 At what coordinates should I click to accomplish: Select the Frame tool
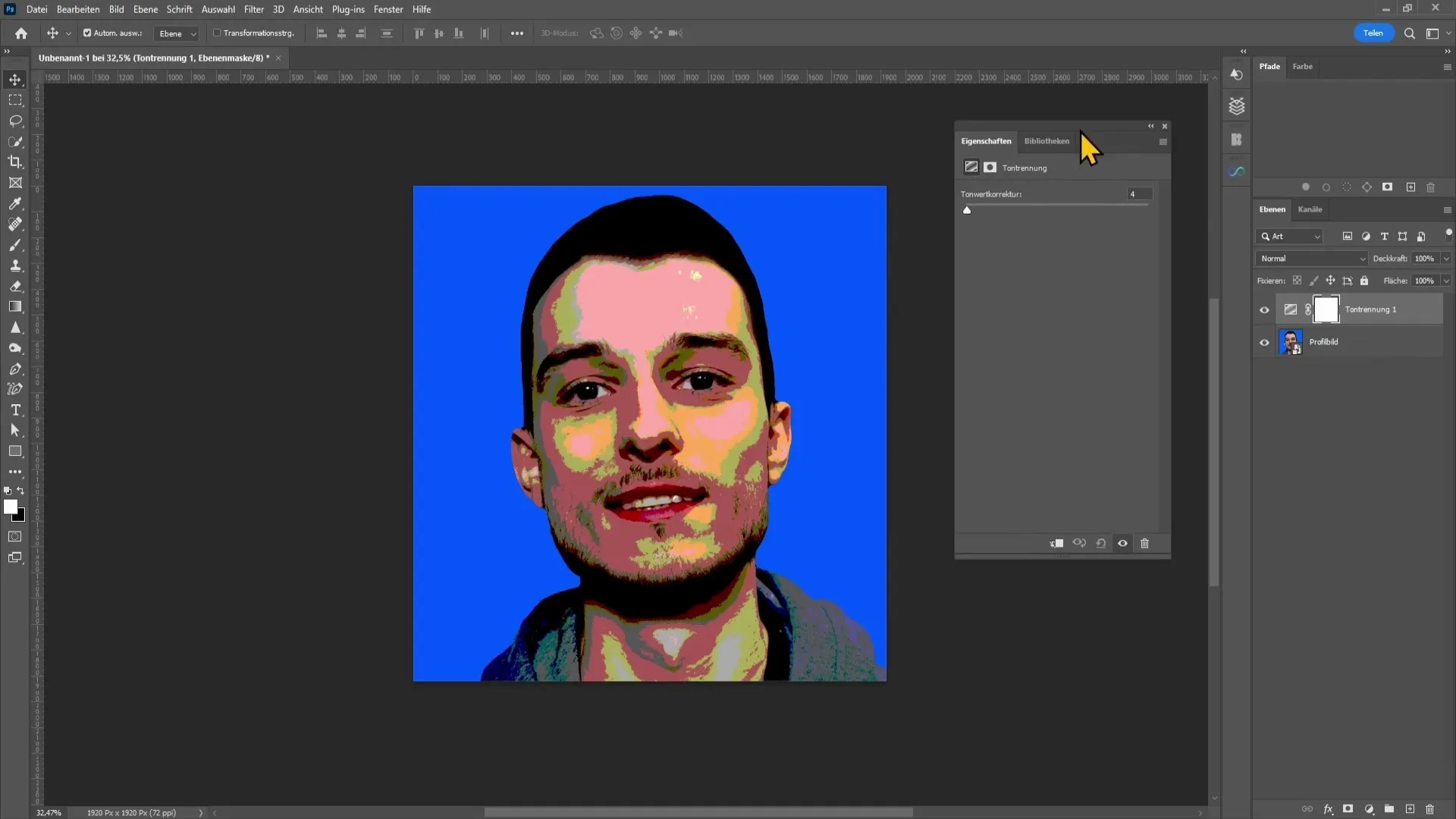15,183
